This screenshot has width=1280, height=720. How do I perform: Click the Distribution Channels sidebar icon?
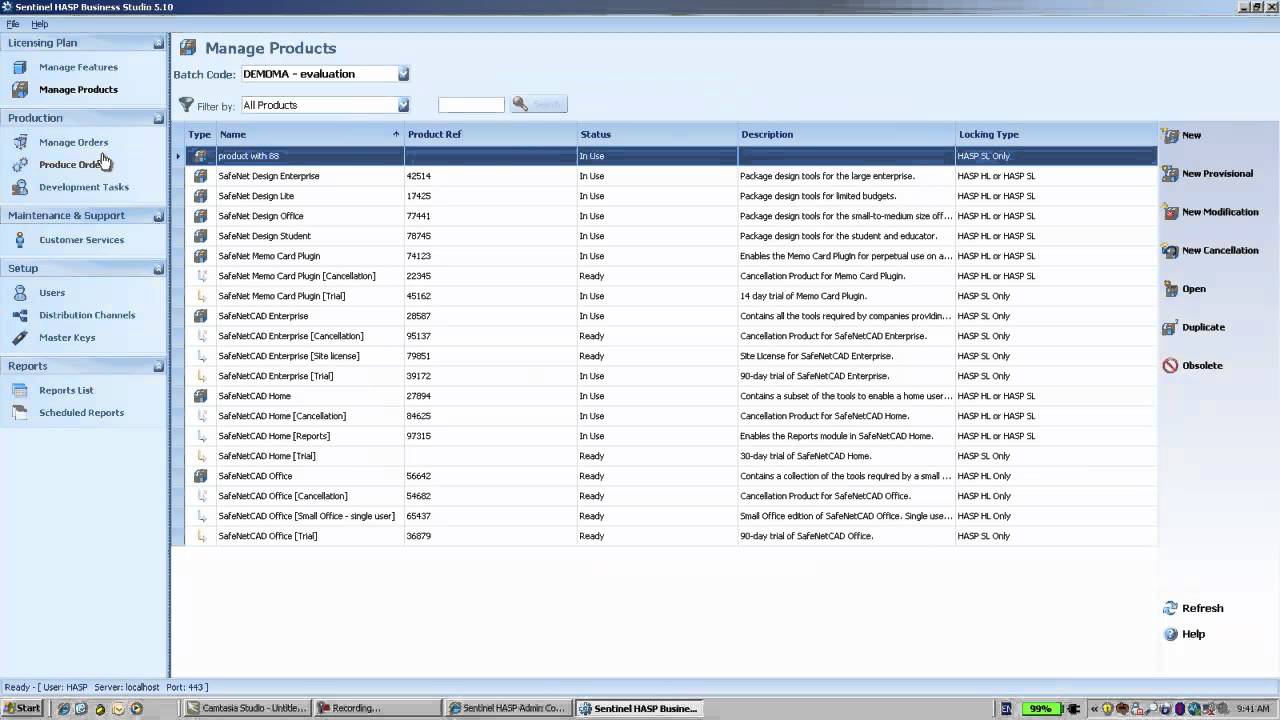[x=20, y=315]
